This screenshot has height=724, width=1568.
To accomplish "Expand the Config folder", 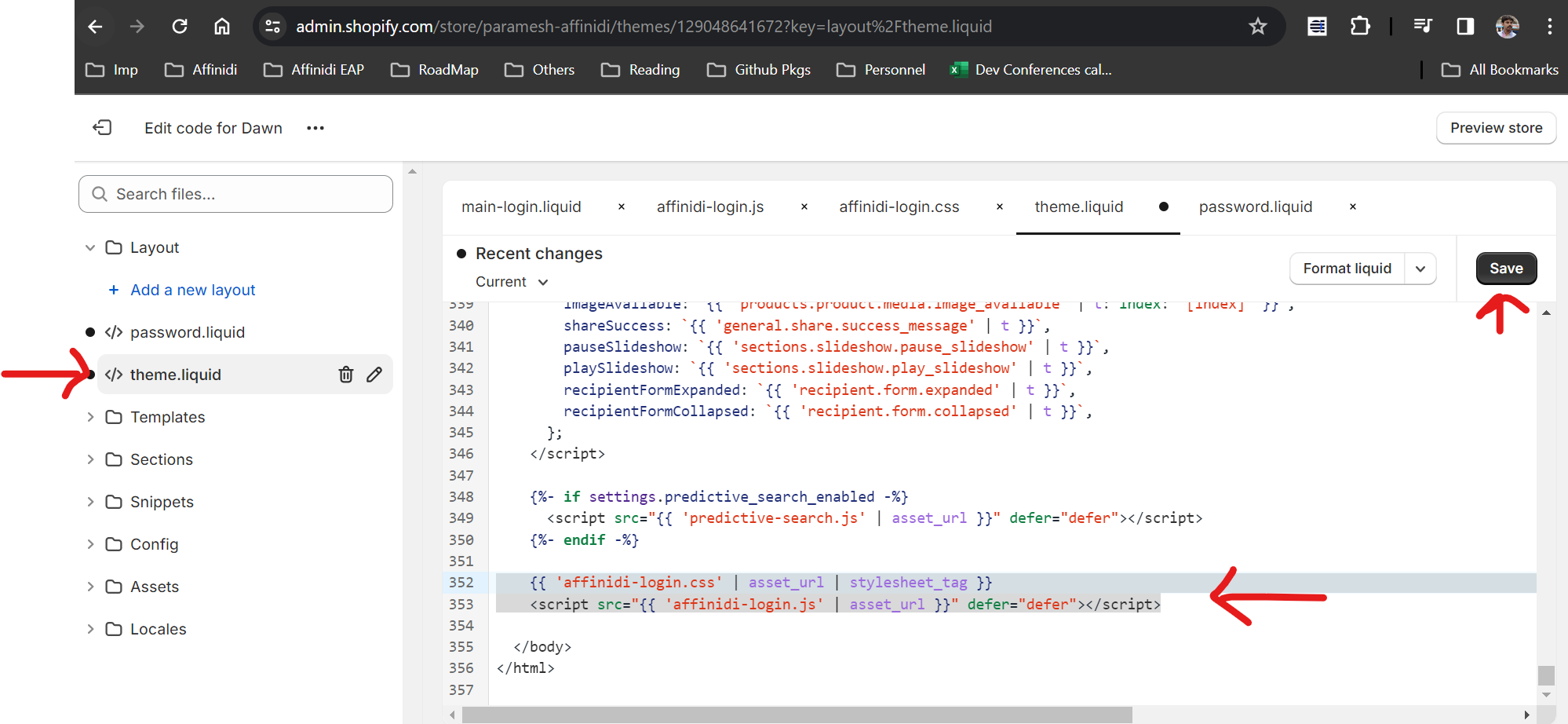I will 90,544.
